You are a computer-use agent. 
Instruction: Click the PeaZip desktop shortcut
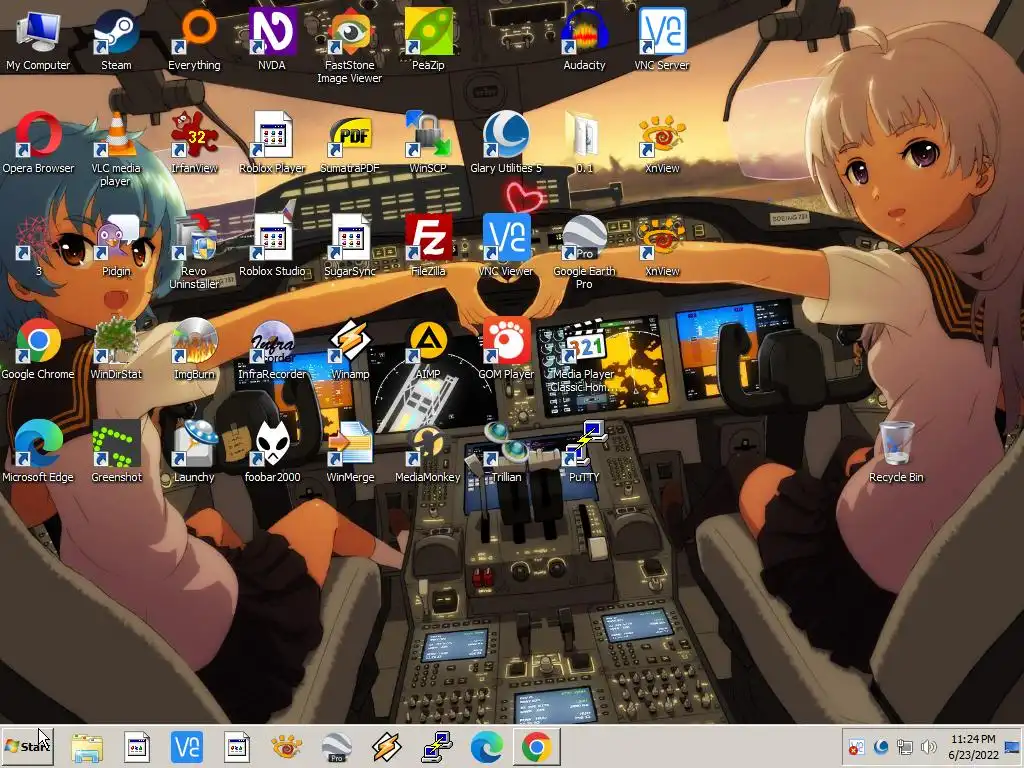pyautogui.click(x=428, y=39)
